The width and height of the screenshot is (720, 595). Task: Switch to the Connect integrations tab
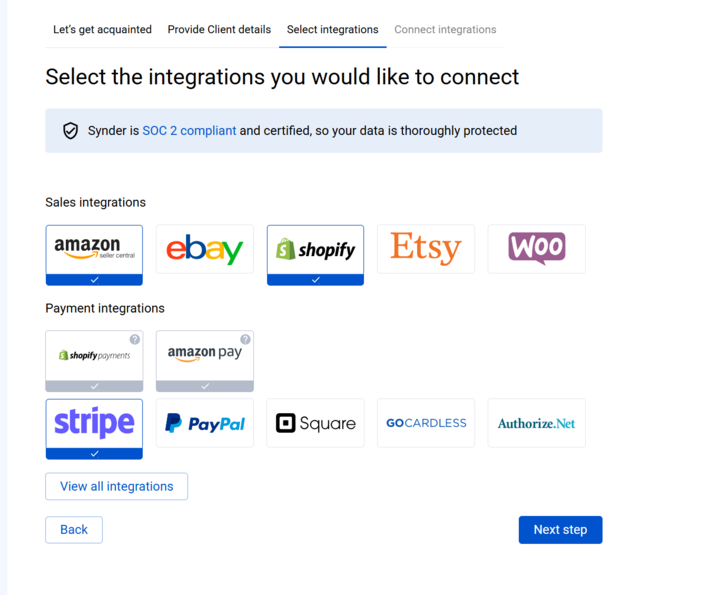pos(445,30)
